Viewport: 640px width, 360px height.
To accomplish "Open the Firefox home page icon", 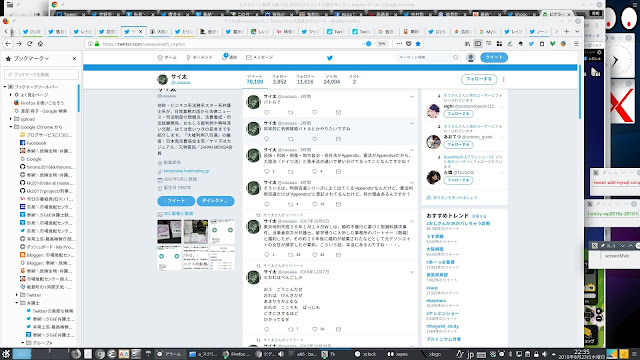I will [x=40, y=44].
